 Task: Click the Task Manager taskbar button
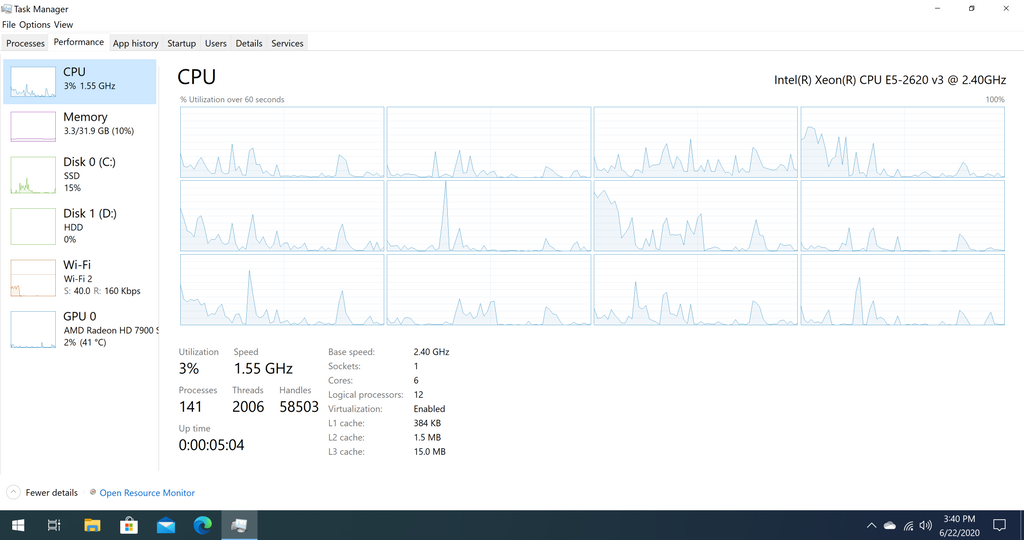[x=239, y=525]
